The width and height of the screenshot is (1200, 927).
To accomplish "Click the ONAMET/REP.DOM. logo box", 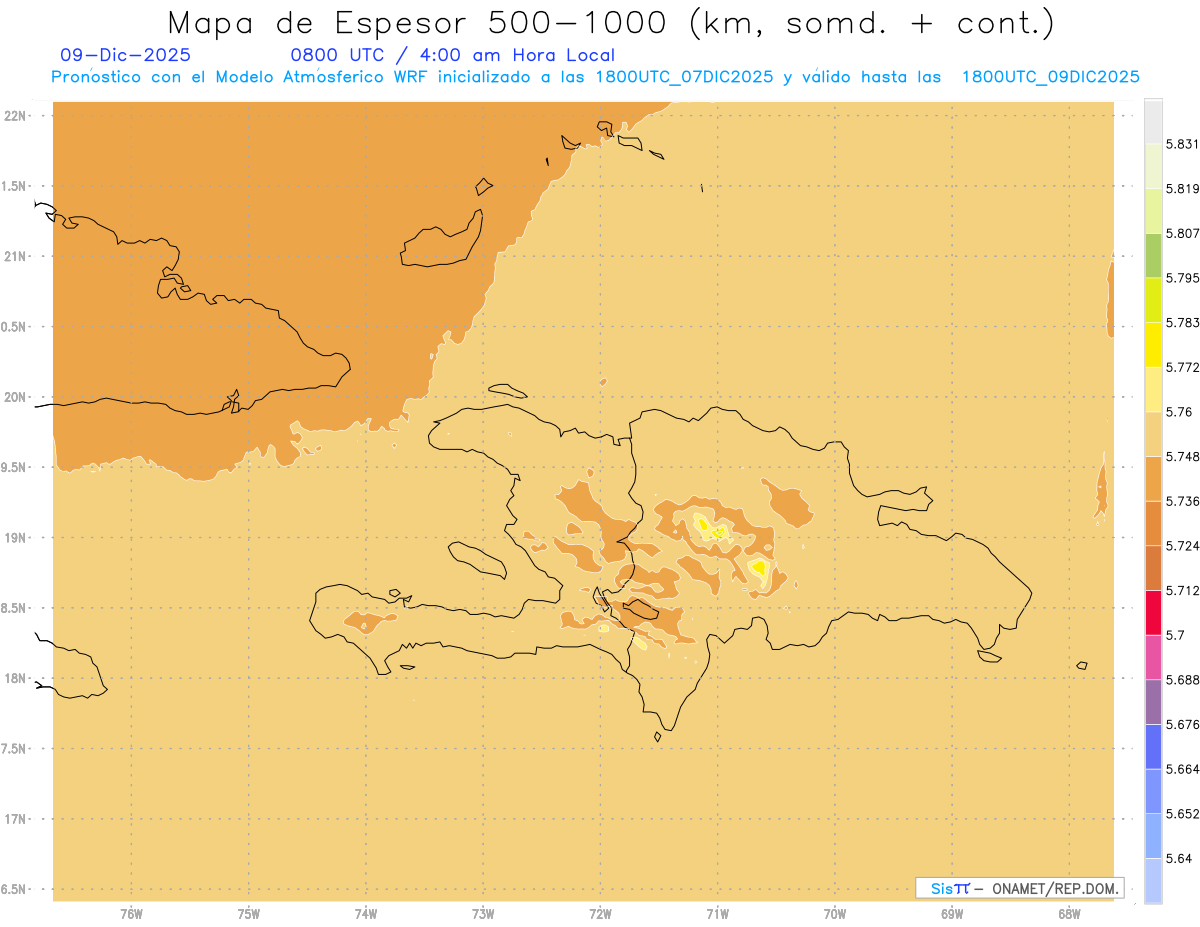I will 1019,888.
